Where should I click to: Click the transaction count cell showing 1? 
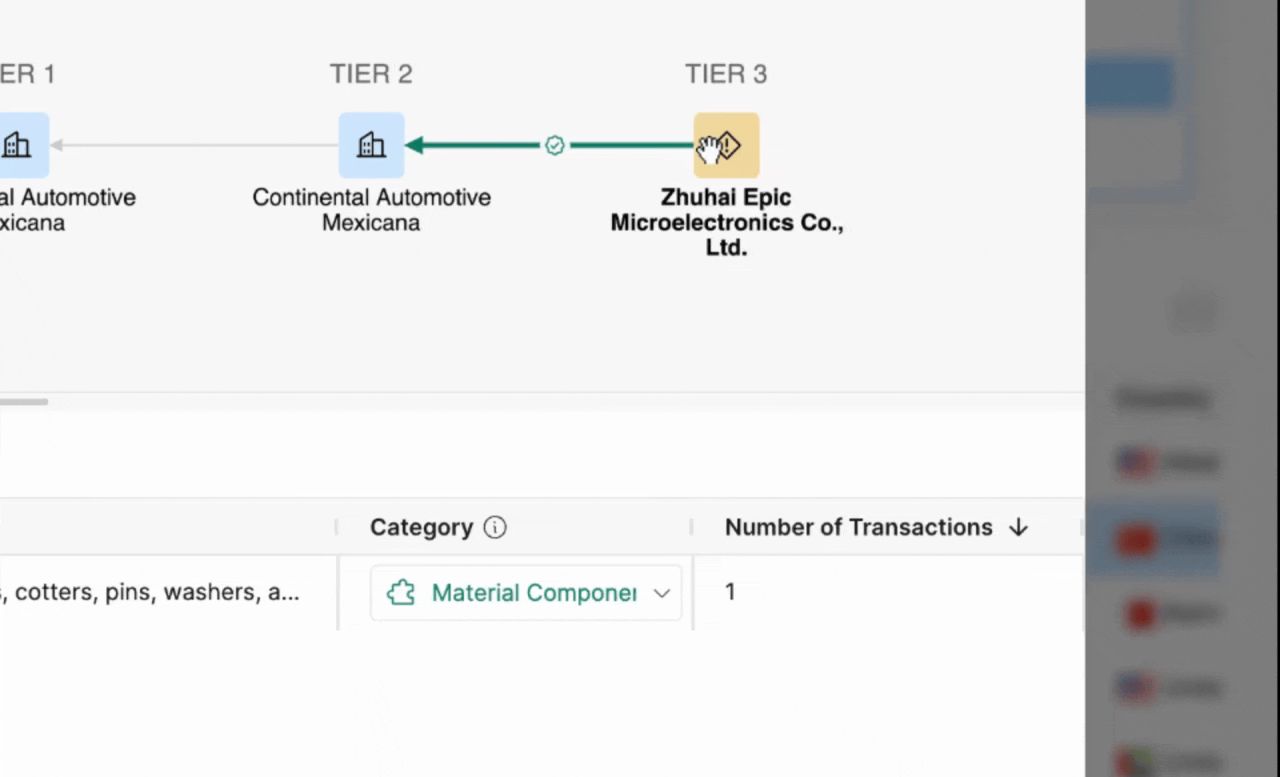[x=730, y=592]
